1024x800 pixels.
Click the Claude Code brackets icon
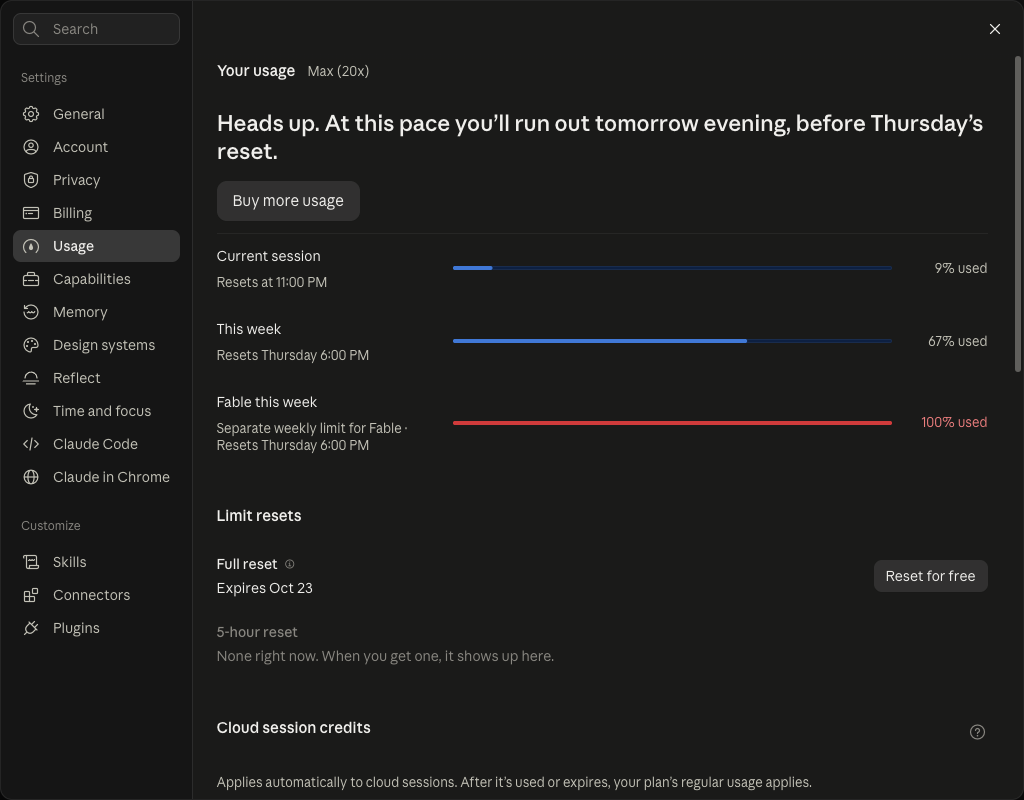[31, 444]
